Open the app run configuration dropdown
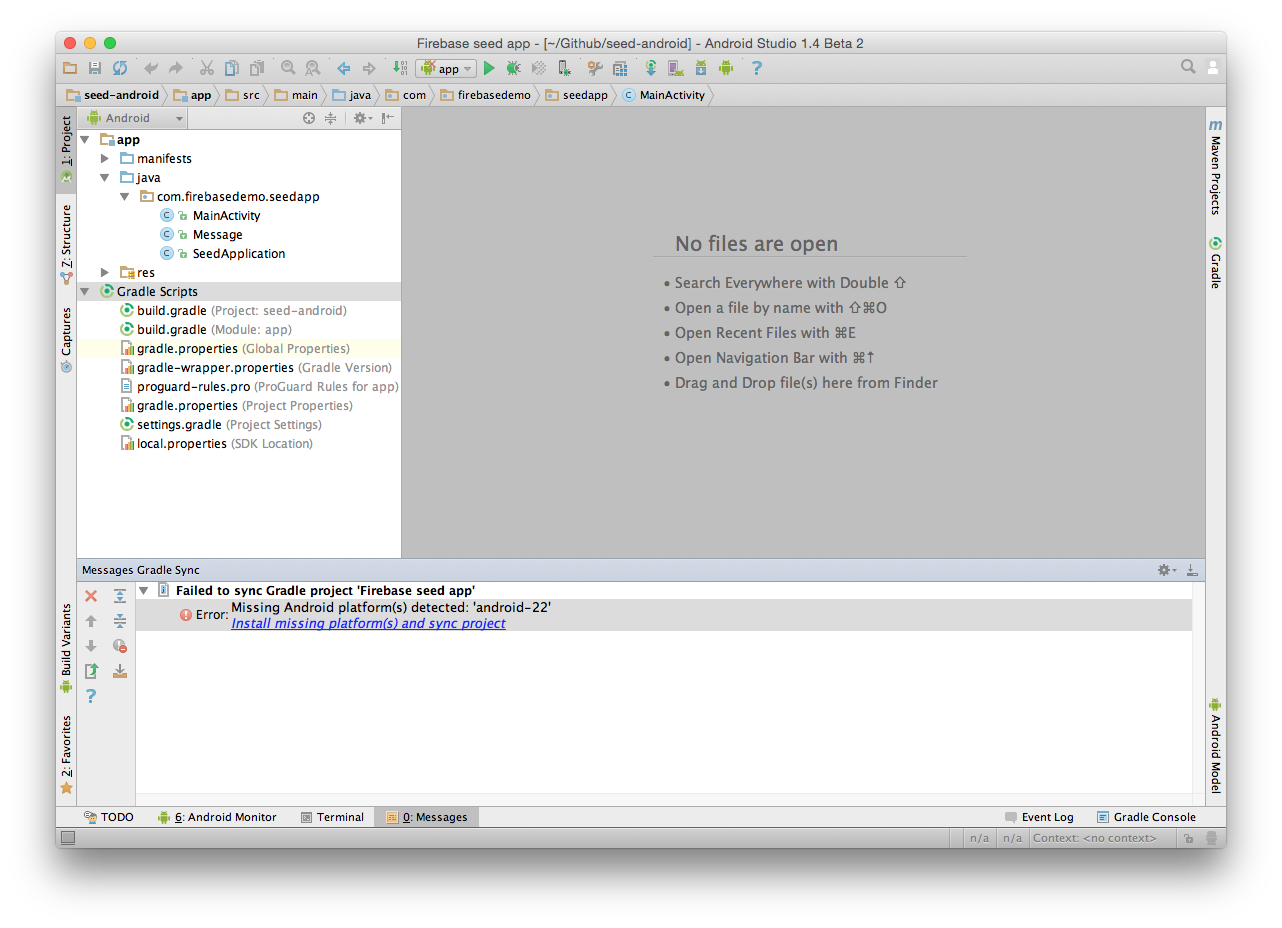This screenshot has height=928, width=1282. pos(446,68)
